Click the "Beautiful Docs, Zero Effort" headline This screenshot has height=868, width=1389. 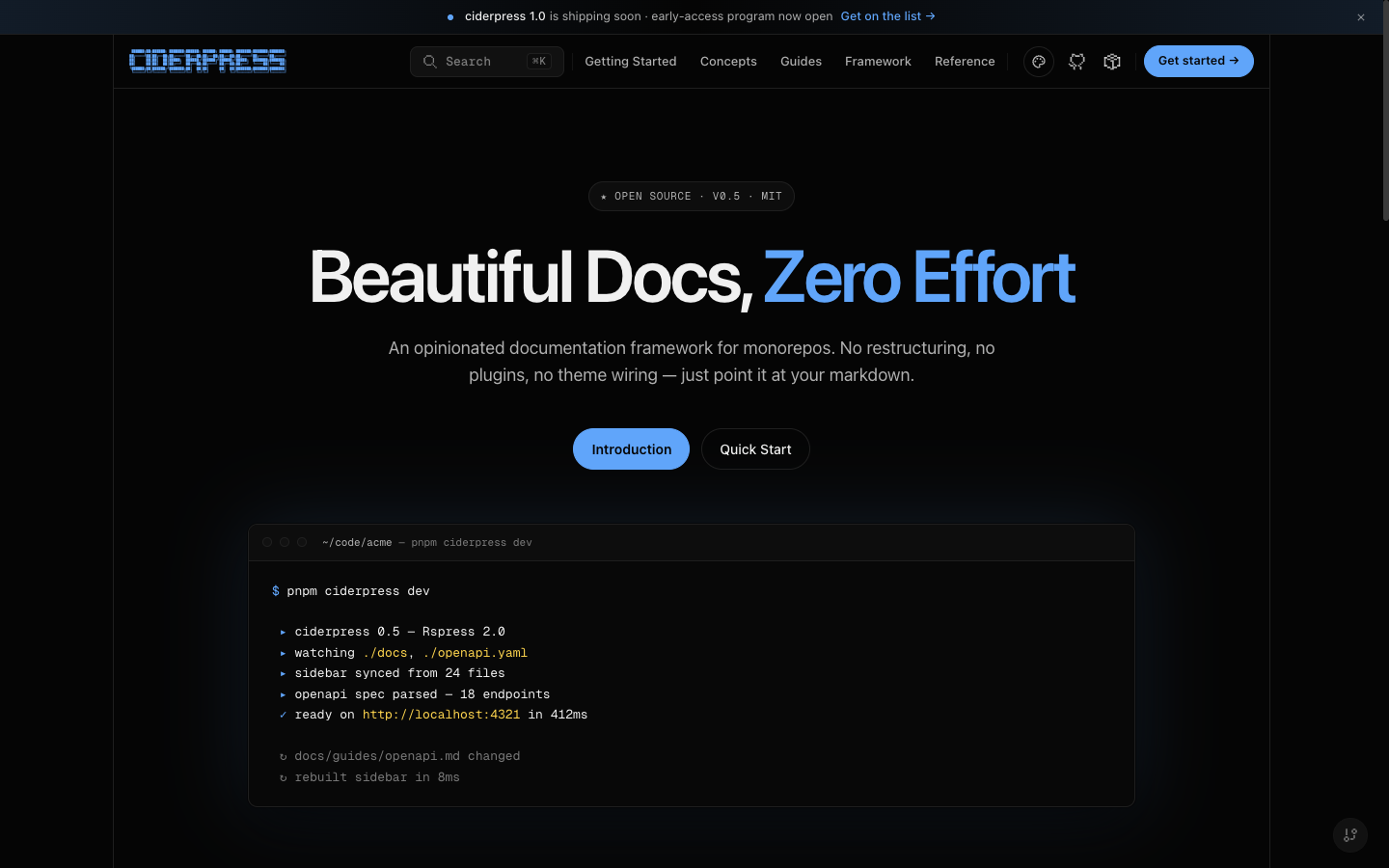pos(692,278)
